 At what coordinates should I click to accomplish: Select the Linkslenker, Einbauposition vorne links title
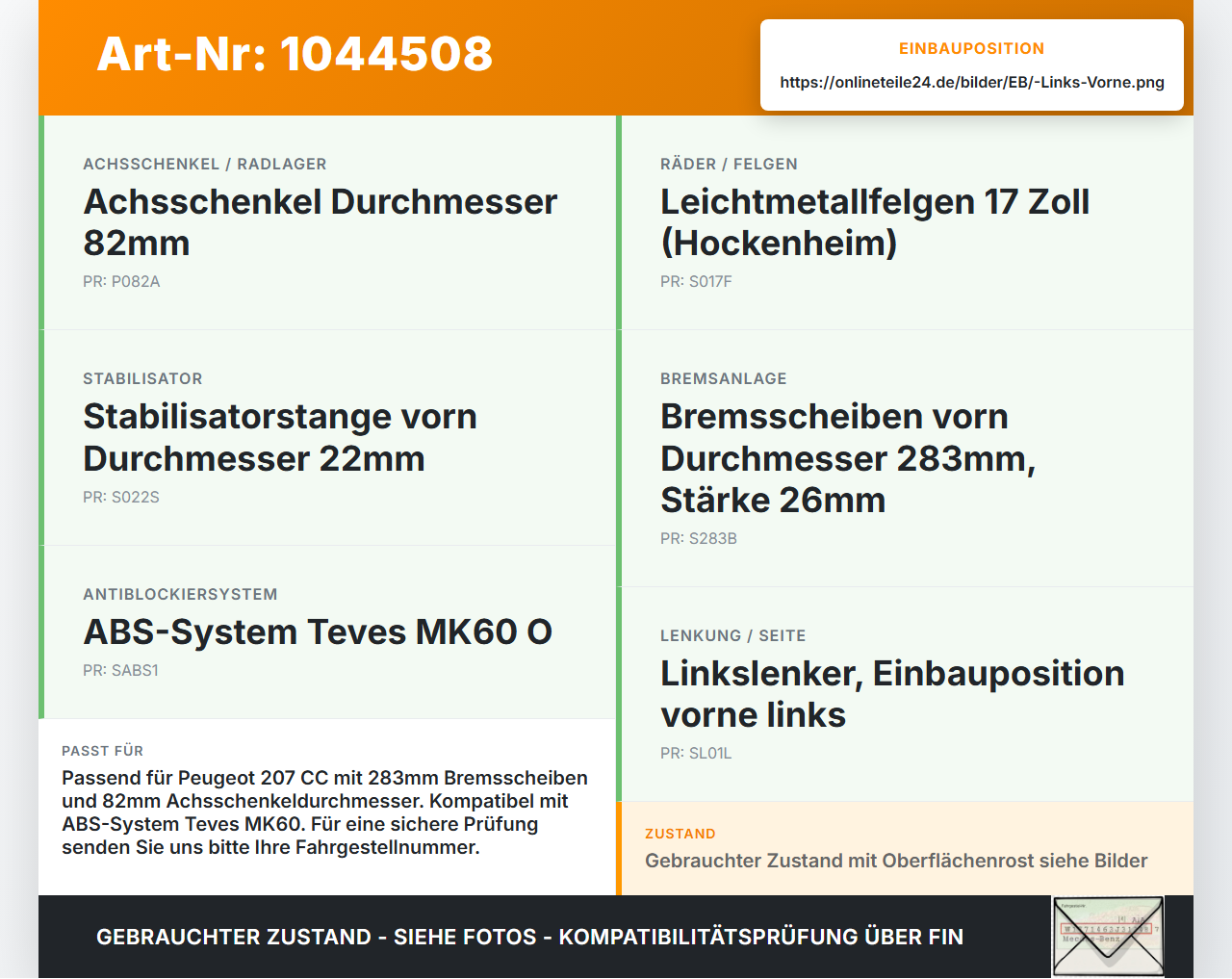[892, 694]
